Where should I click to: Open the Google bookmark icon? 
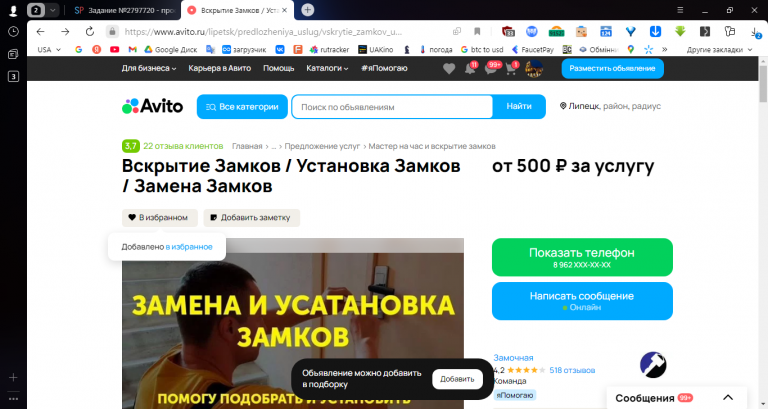(x=78, y=49)
